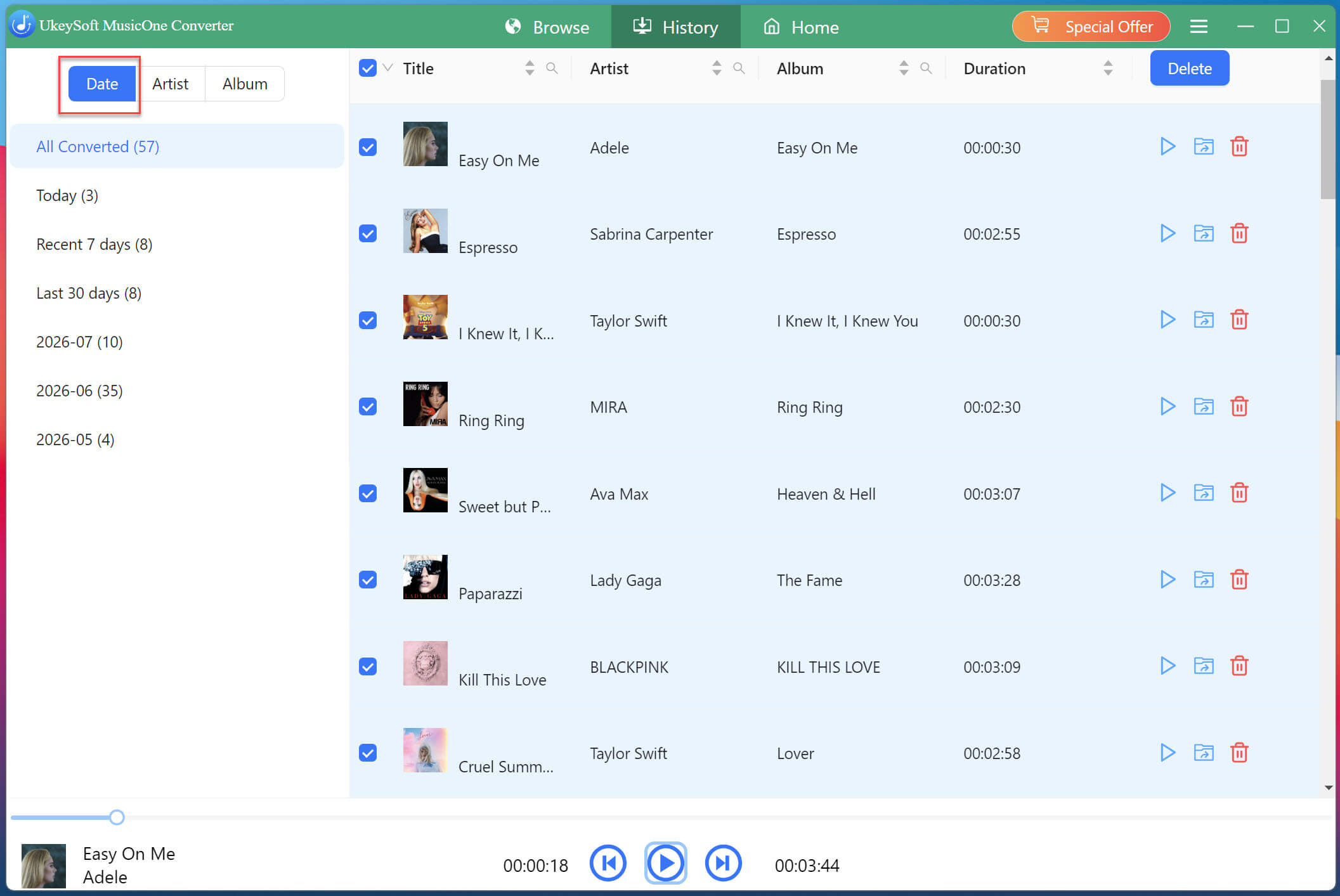1340x896 pixels.
Task: Group history by Artist
Action: click(170, 84)
